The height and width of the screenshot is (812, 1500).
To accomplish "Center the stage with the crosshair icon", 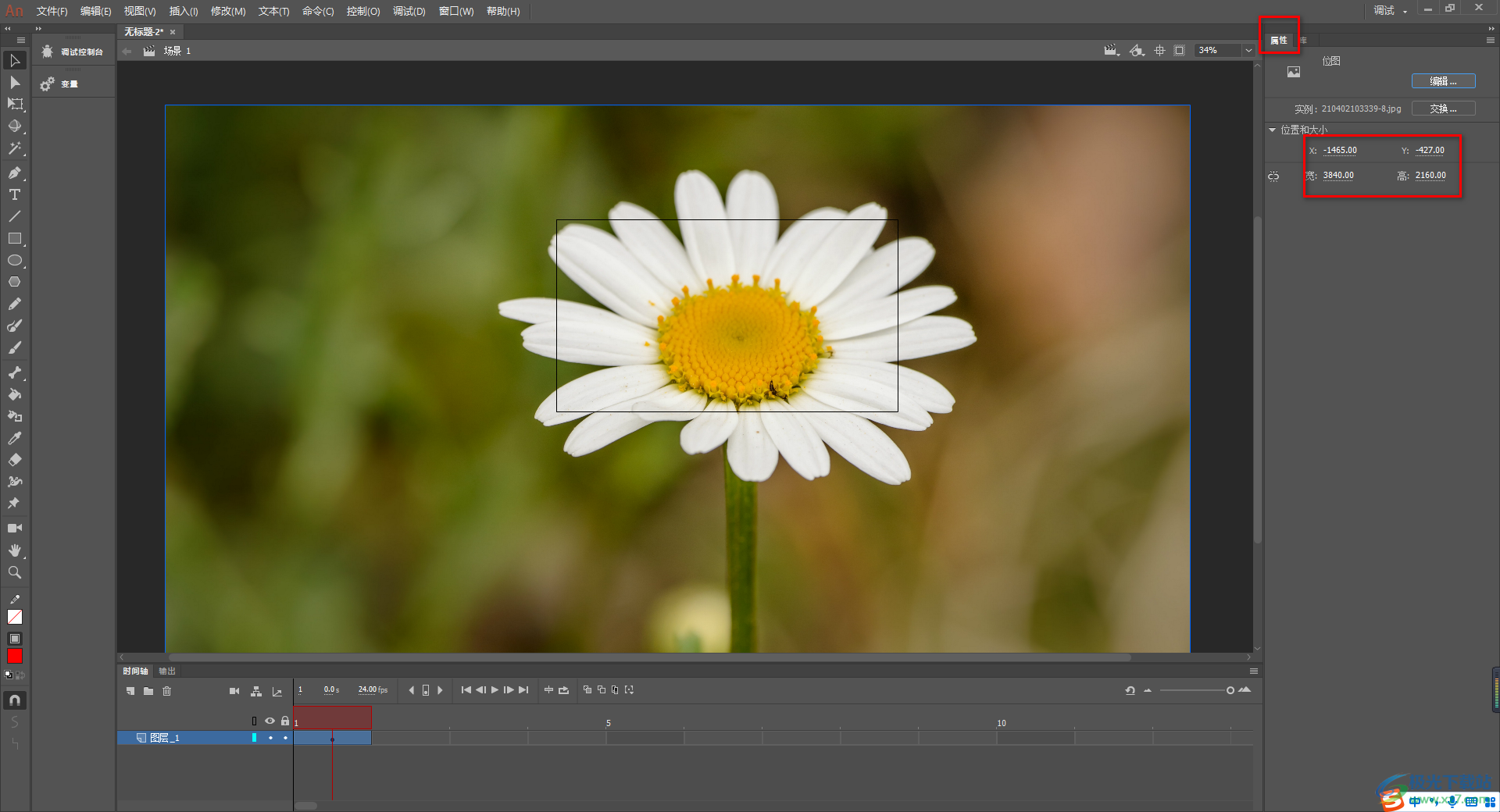I will click(x=1160, y=51).
